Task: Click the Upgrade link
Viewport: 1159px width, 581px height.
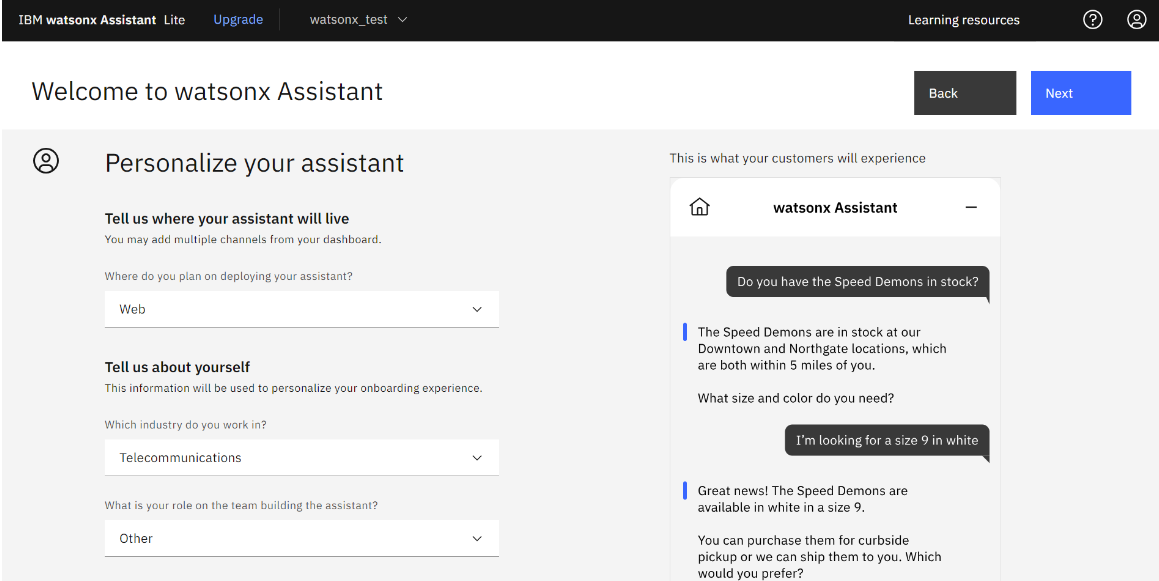Action: pyautogui.click(x=238, y=20)
